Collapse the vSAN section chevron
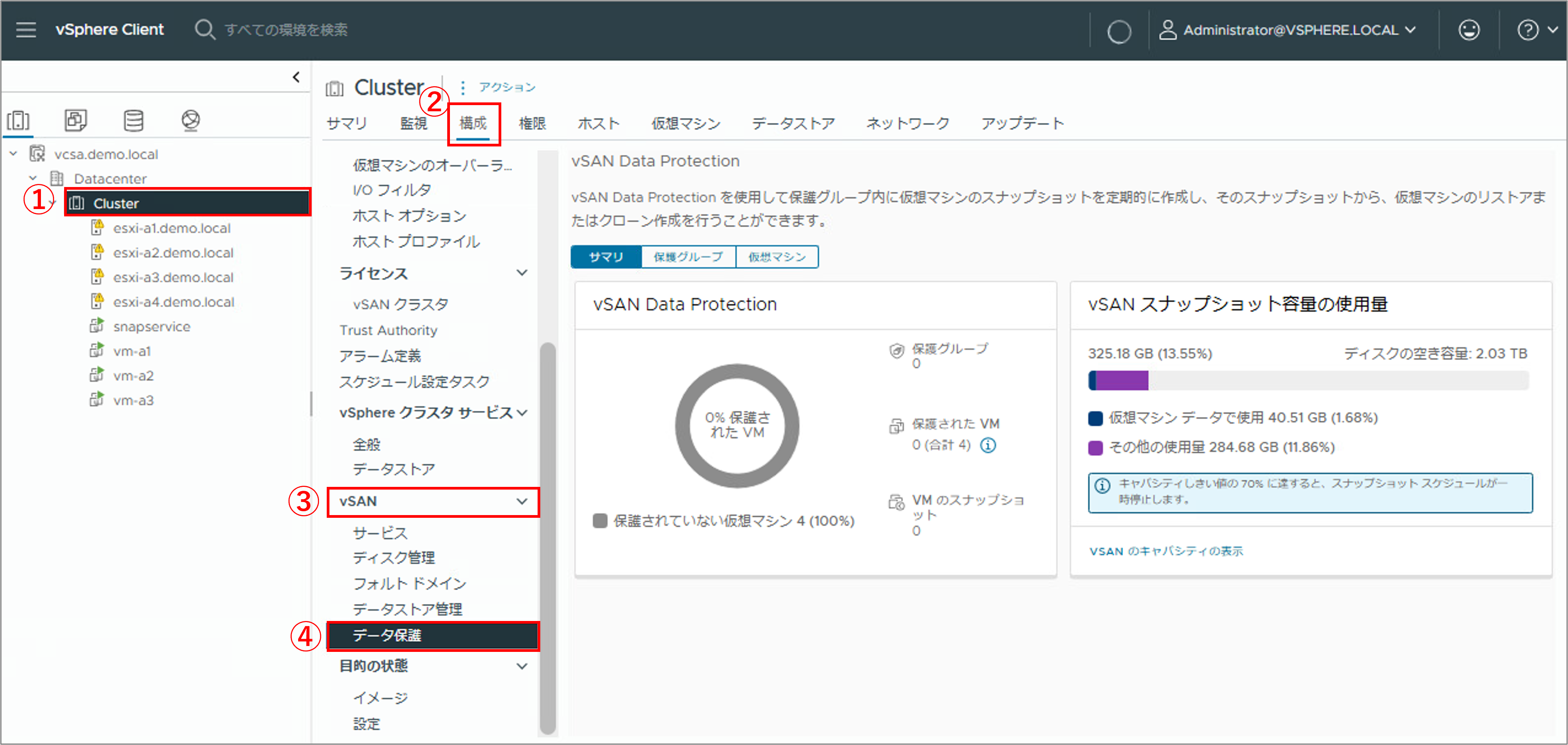Screen dimensions: 1568x745 pyautogui.click(x=522, y=501)
